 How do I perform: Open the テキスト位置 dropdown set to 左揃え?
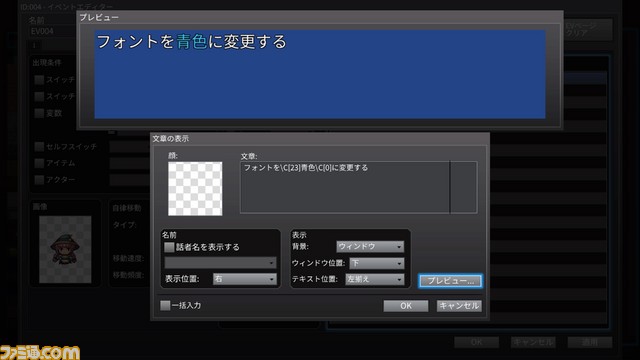[x=374, y=279]
